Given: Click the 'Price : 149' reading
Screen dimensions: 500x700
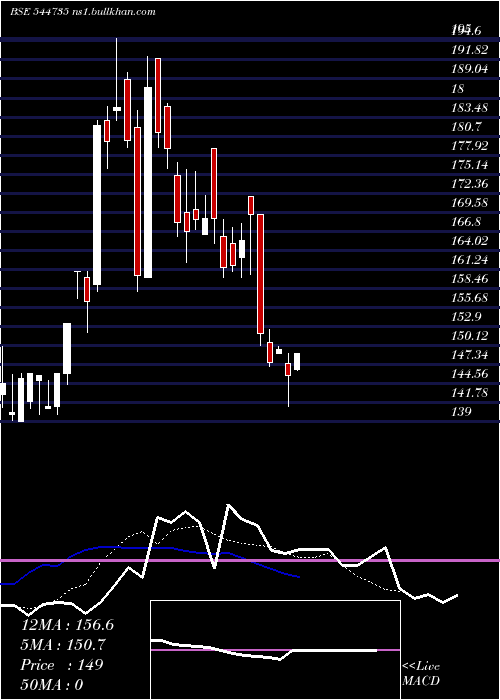Looking at the screenshot, I should tap(62, 665).
